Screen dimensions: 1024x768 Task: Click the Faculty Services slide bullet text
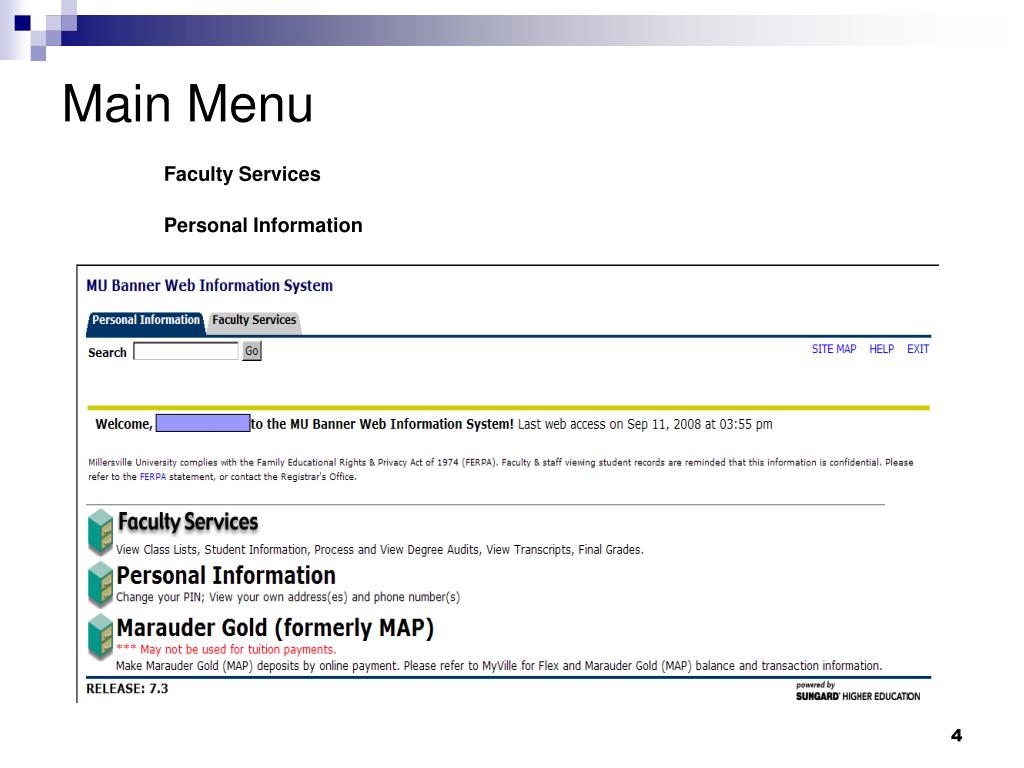point(242,174)
